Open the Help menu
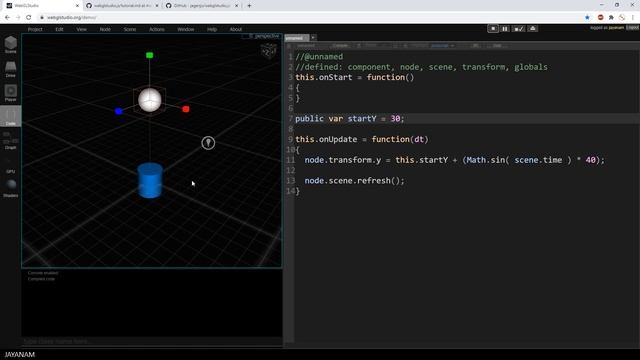640x360 pixels. coord(212,29)
